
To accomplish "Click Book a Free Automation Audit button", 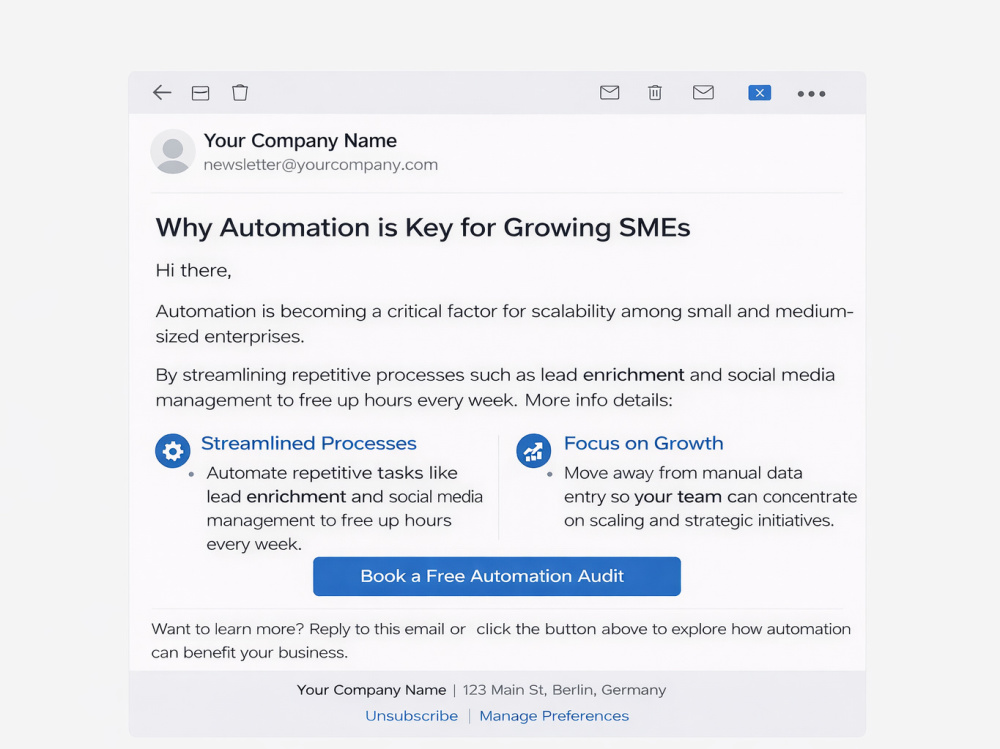I will coord(497,576).
